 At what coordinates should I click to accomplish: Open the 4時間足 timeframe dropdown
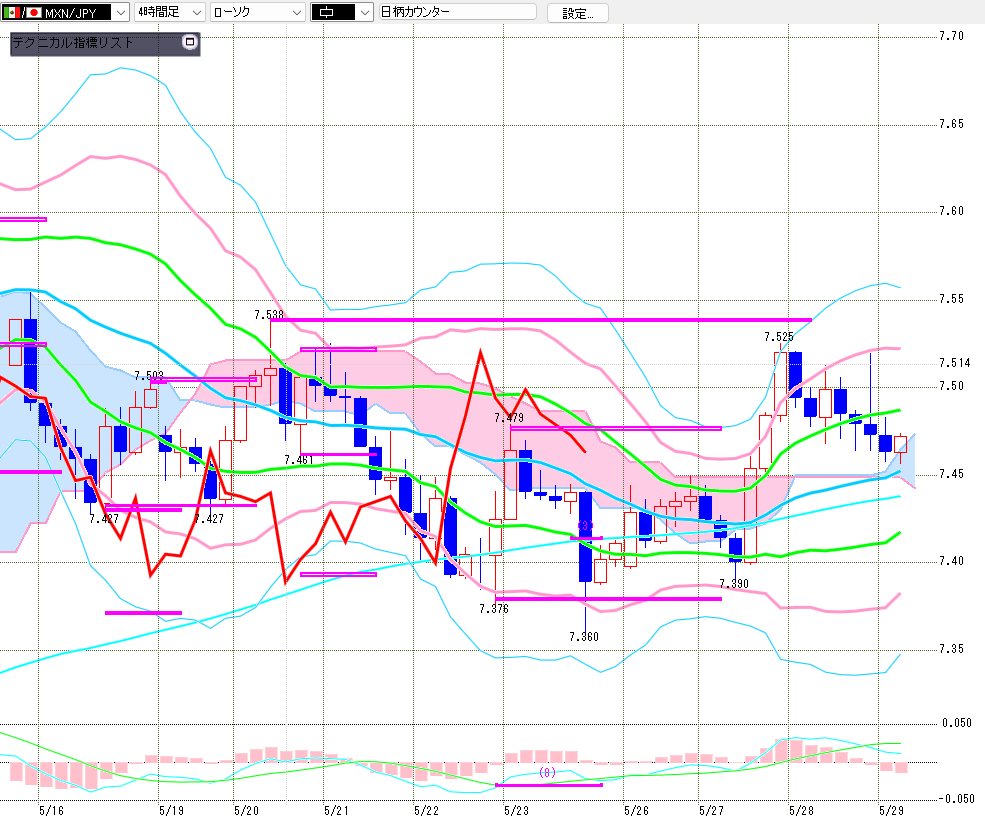pos(171,13)
